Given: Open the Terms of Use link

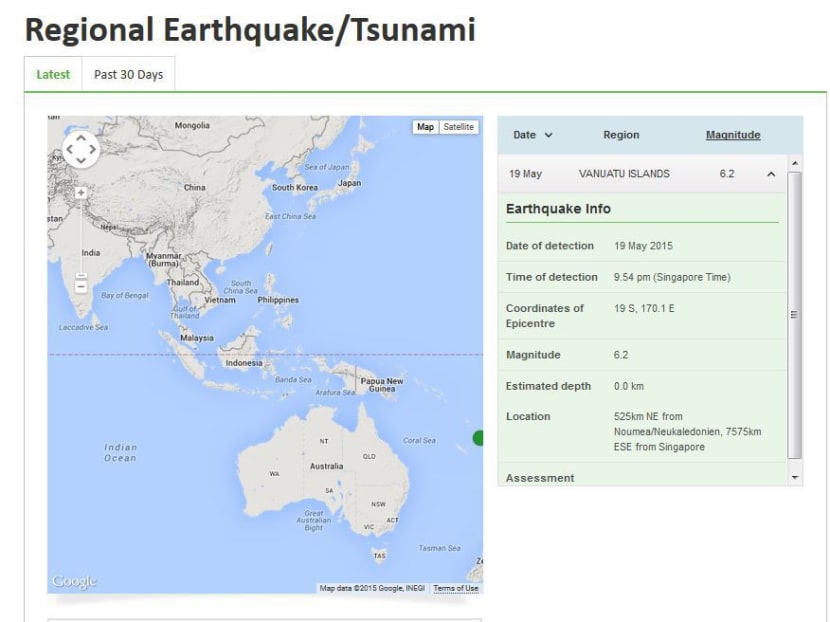Looking at the screenshot, I should [457, 588].
